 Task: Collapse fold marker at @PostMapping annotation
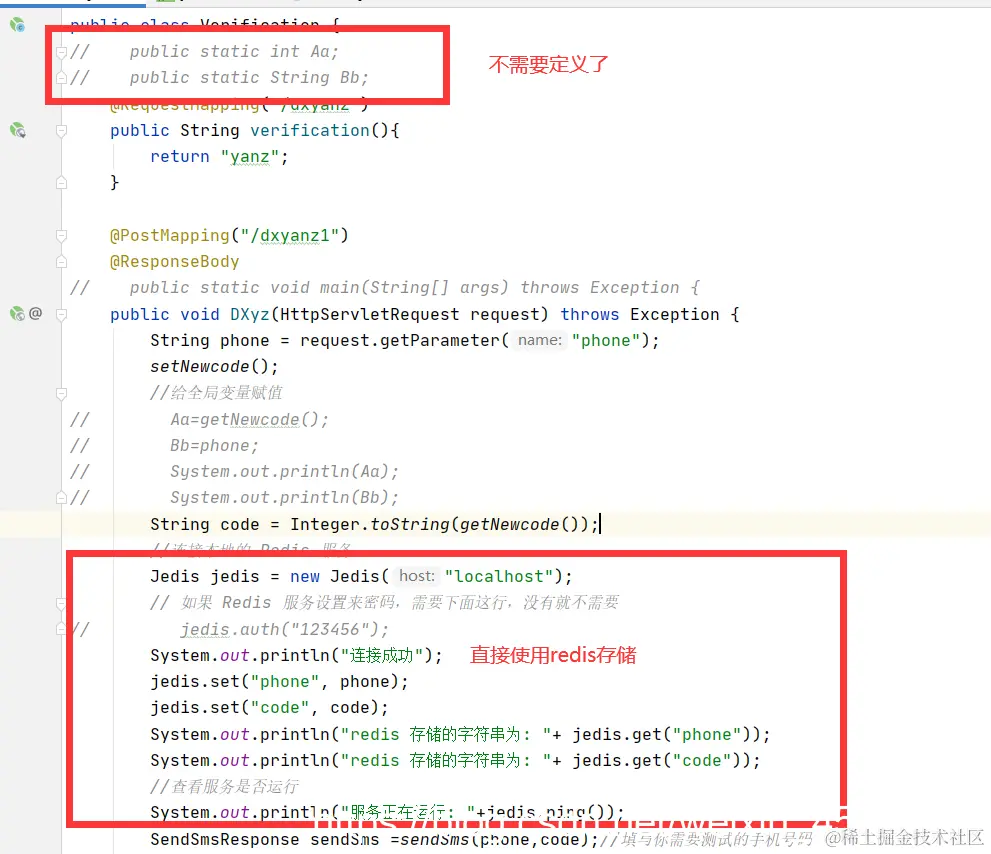click(61, 236)
